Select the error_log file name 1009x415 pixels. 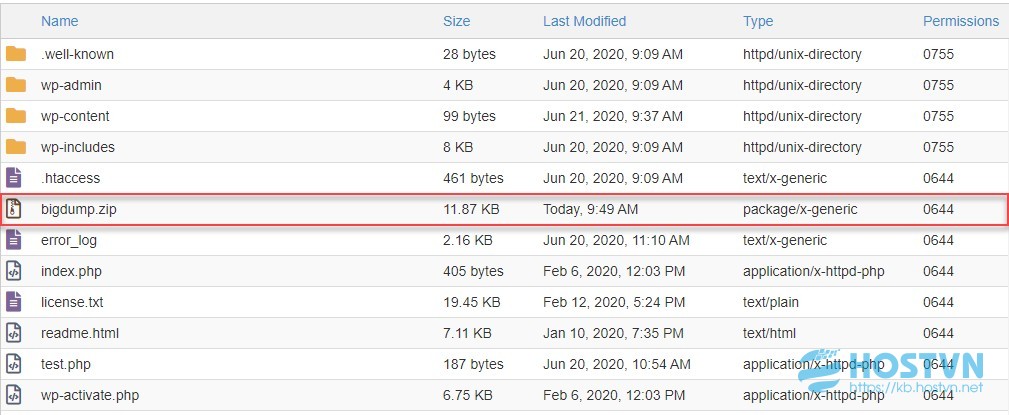[69, 241]
